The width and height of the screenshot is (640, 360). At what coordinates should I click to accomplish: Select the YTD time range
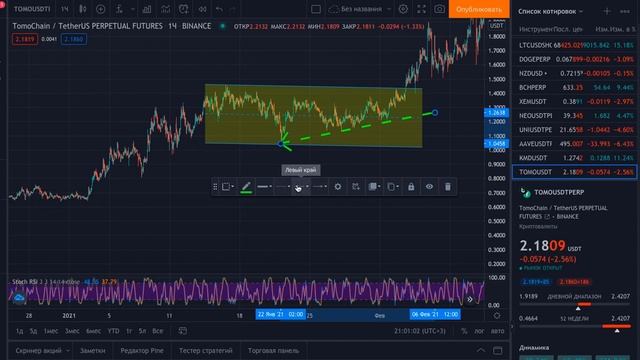pyautogui.click(x=113, y=331)
